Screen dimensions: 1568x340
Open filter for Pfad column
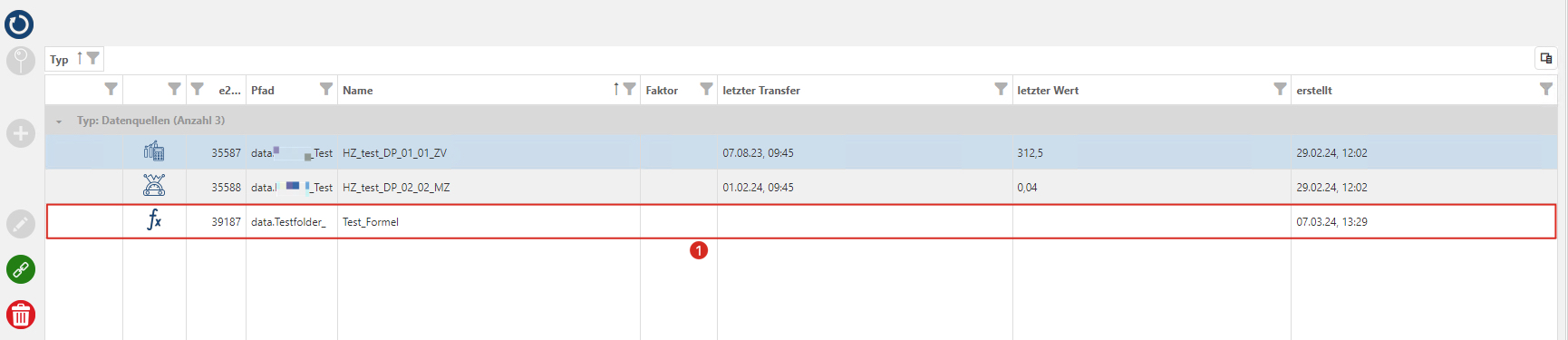click(326, 89)
